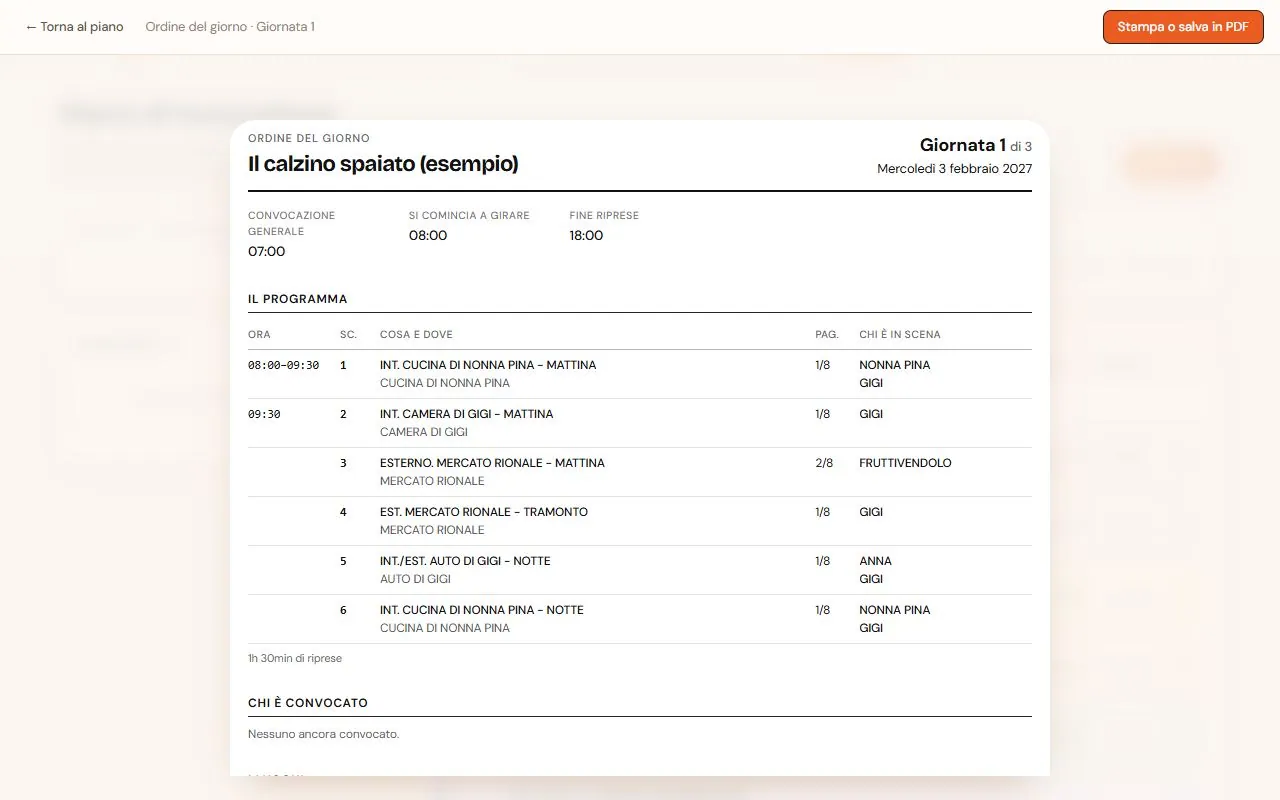Click the wrap time '18:00'
Screen dimensions: 1280x800
[586, 235]
